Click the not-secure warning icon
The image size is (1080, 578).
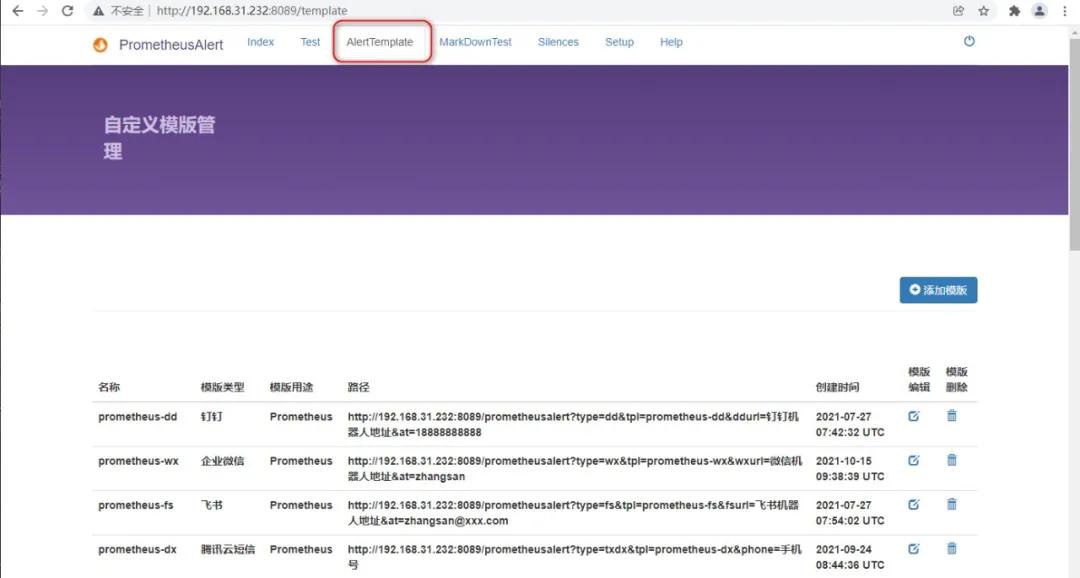[x=98, y=11]
